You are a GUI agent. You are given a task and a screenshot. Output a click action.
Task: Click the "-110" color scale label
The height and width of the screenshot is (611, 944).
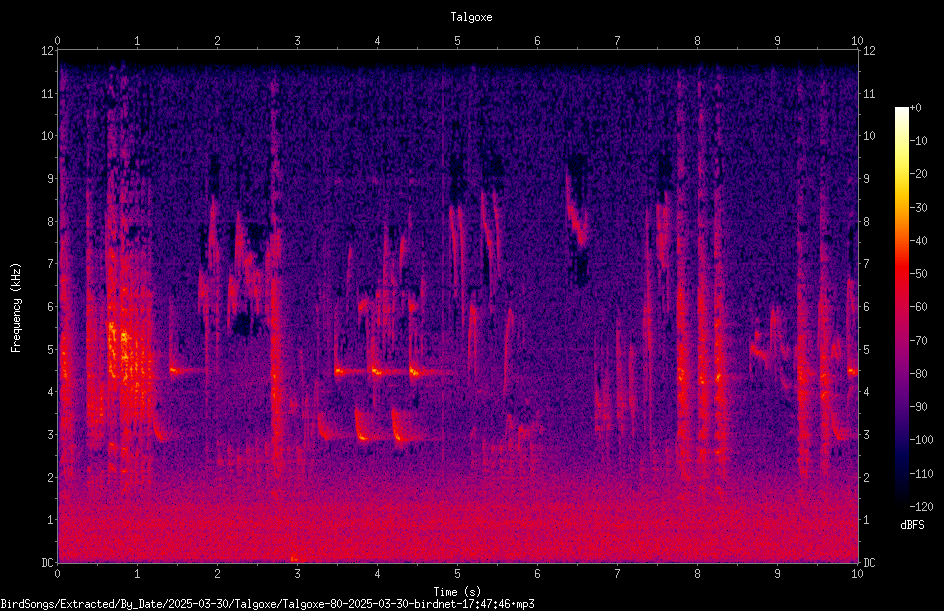click(x=921, y=474)
